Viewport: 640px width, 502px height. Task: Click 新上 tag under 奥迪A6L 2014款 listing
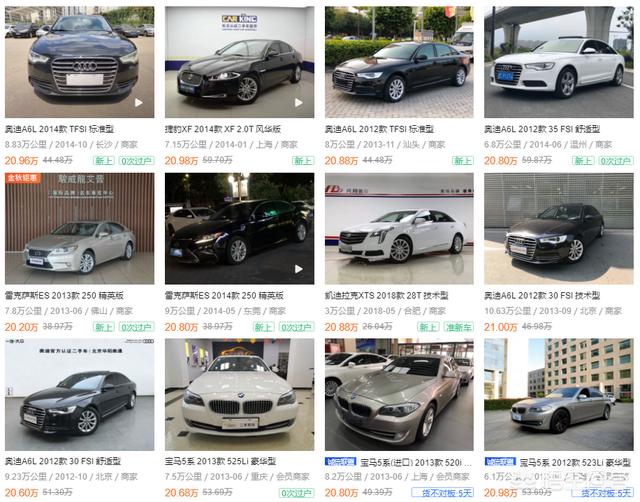click(x=104, y=161)
